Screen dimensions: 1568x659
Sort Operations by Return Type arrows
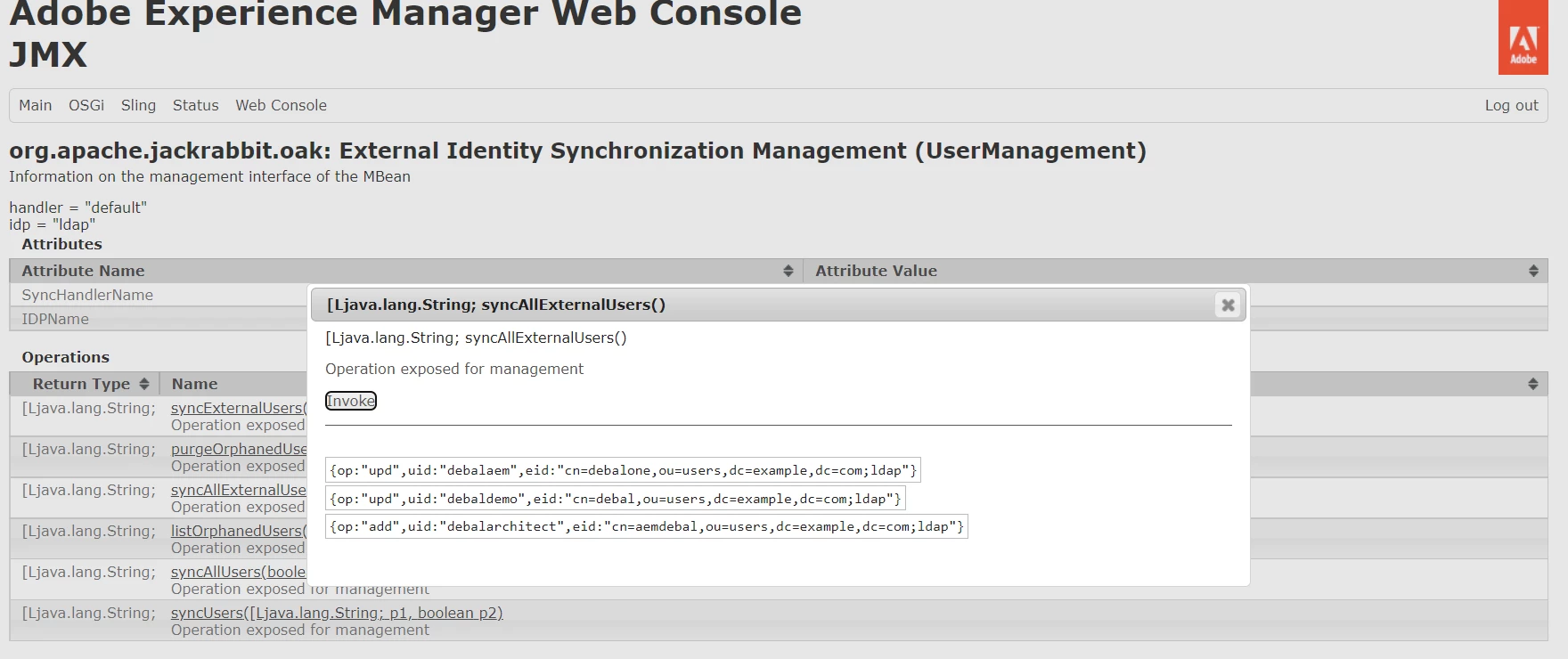(143, 384)
